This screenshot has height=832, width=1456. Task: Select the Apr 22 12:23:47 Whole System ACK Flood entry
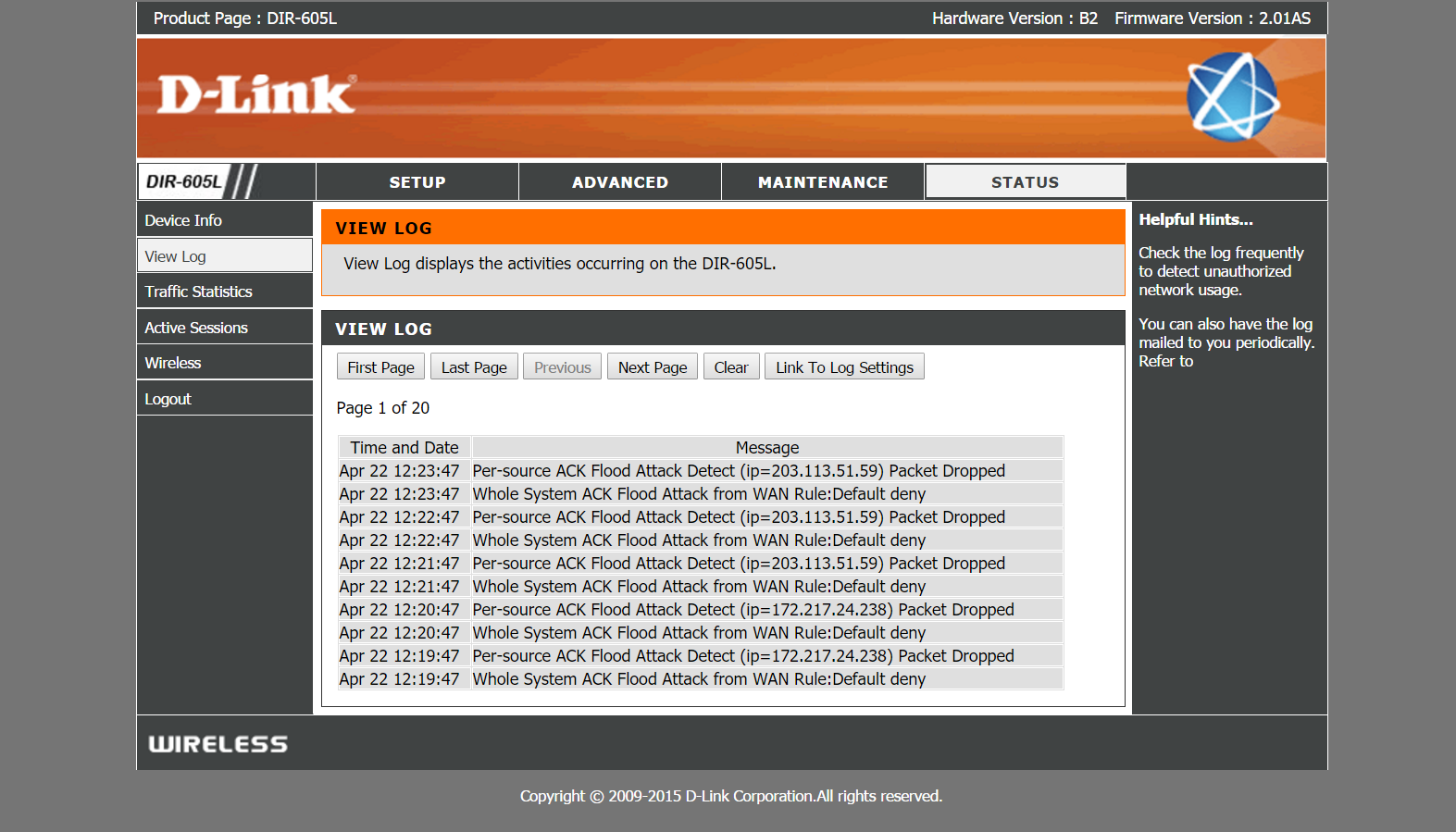pos(701,494)
